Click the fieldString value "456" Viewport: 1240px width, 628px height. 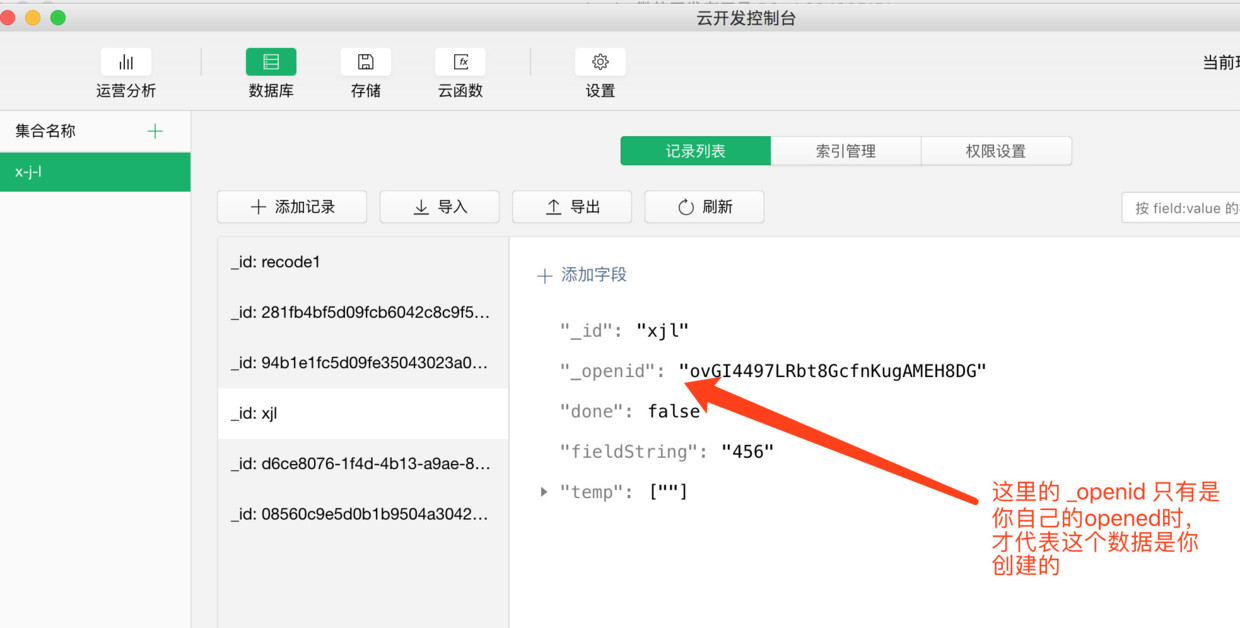click(x=747, y=452)
